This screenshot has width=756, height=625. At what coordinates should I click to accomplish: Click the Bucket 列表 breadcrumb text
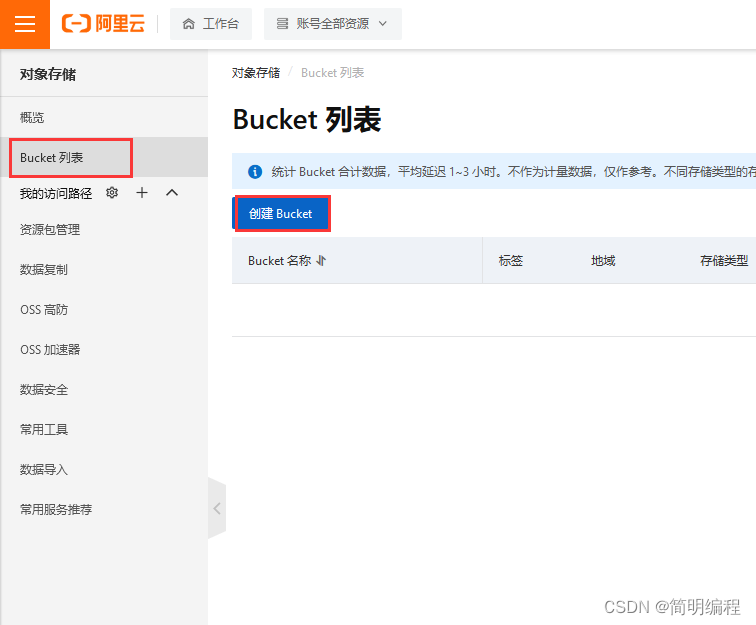[333, 73]
